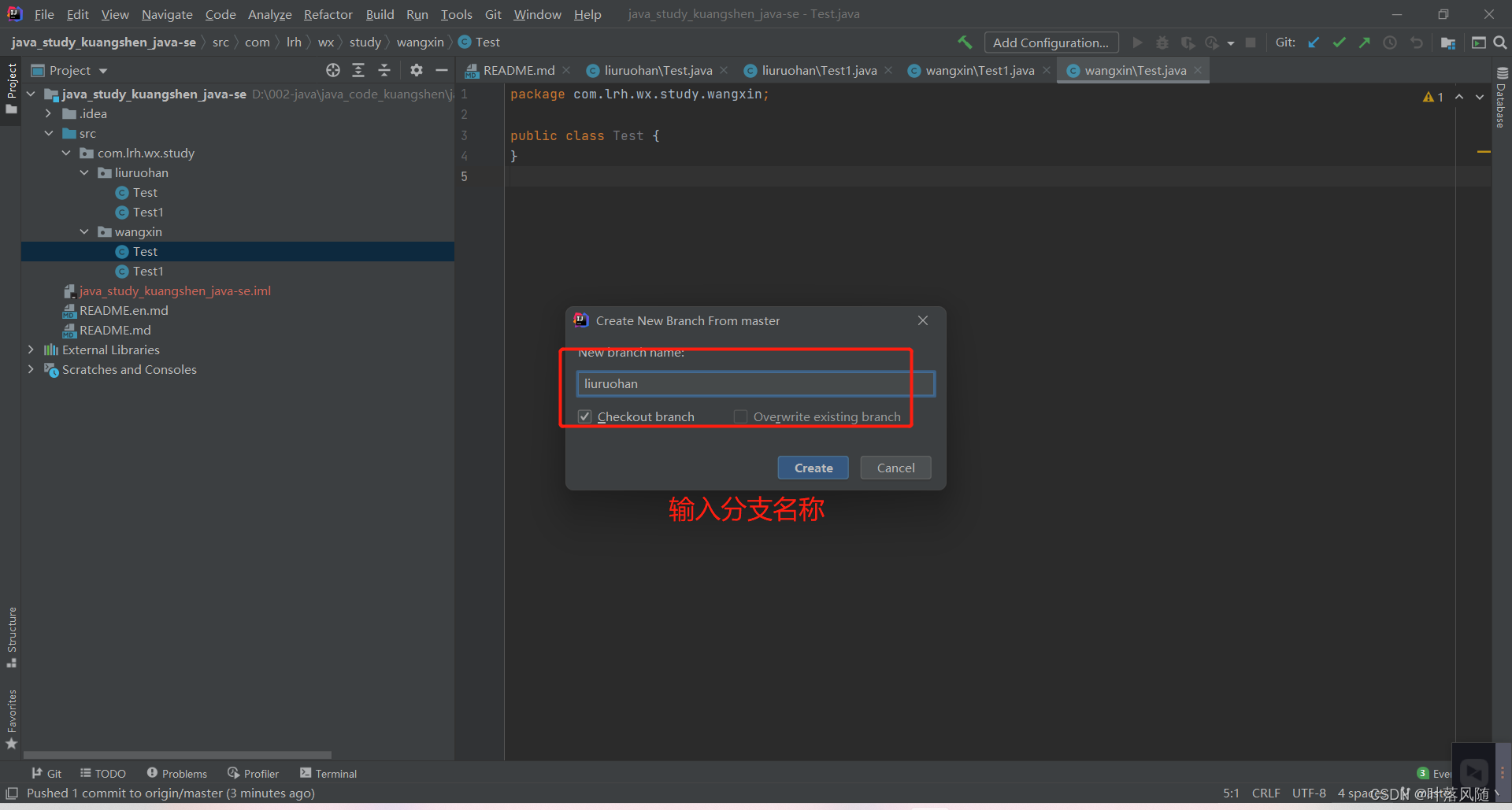The width and height of the screenshot is (1512, 810).
Task: Go to previous highlighted error arrow
Action: click(1459, 97)
